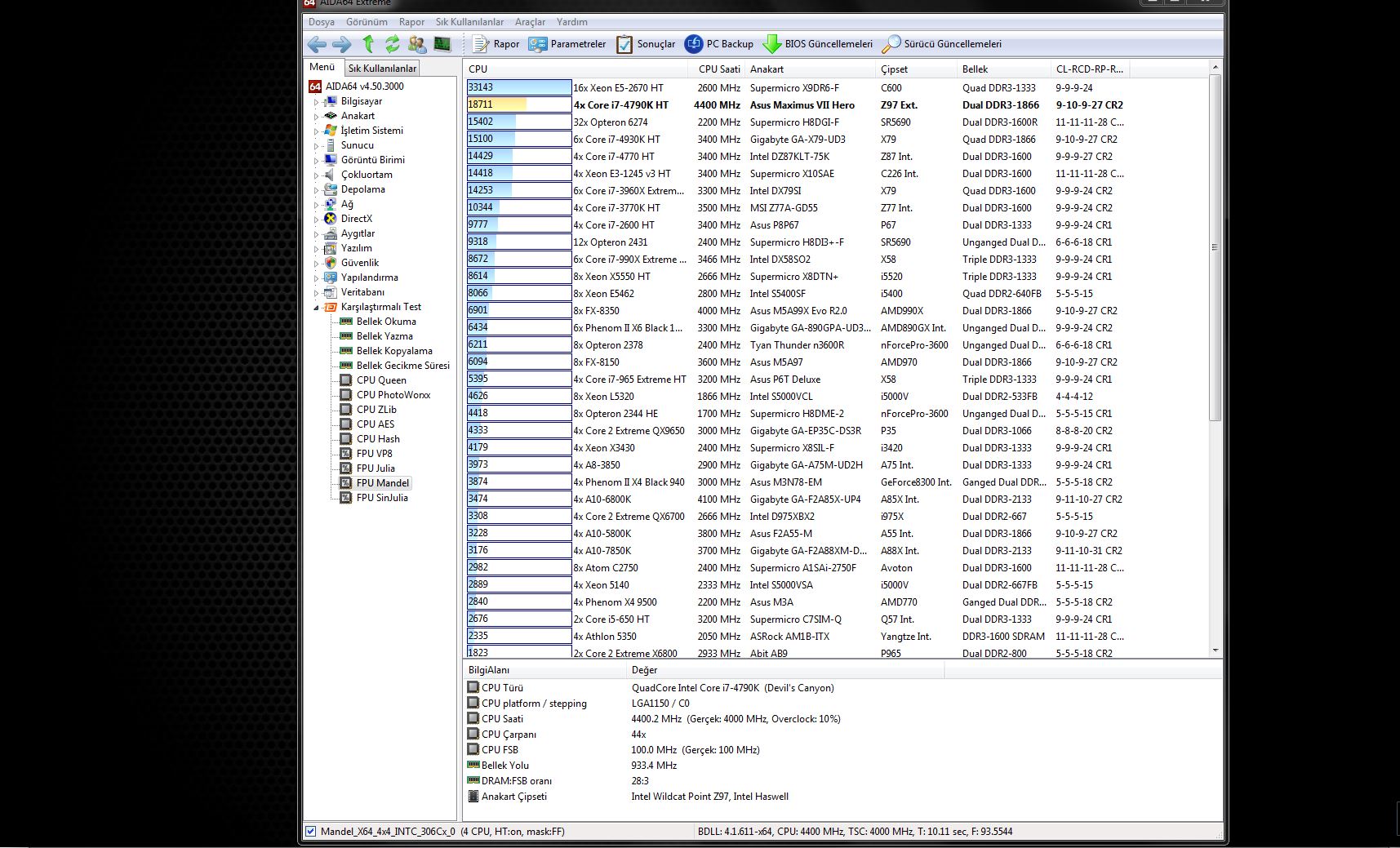The height and width of the screenshot is (848, 1400).
Task: Open the Yardım menu
Action: coord(572,22)
